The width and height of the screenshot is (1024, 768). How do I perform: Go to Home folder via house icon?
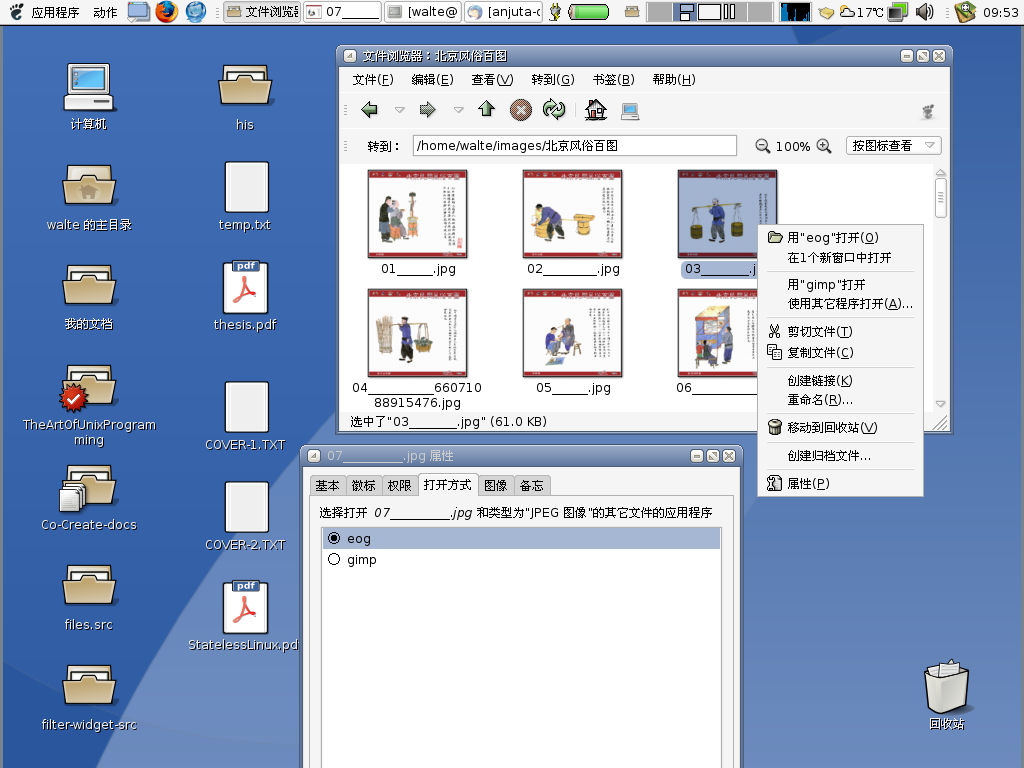[596, 110]
